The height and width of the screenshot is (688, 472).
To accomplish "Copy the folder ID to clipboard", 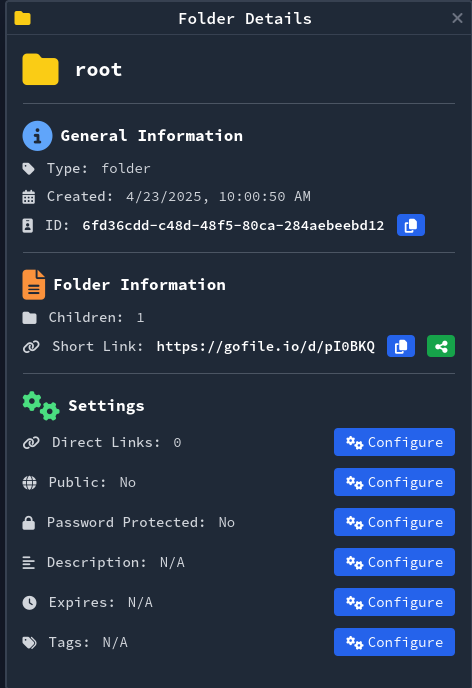I will click(x=411, y=225).
